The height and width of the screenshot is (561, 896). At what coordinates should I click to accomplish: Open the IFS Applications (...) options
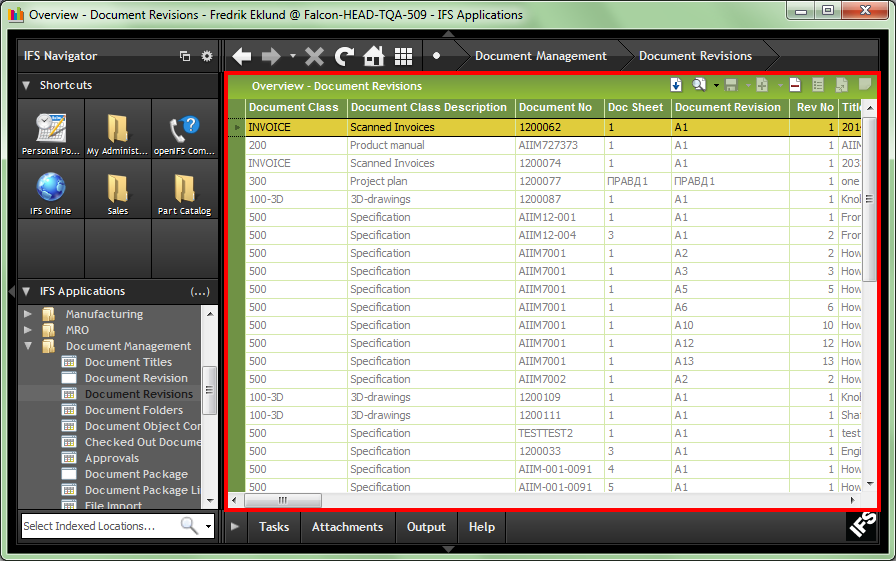point(200,291)
